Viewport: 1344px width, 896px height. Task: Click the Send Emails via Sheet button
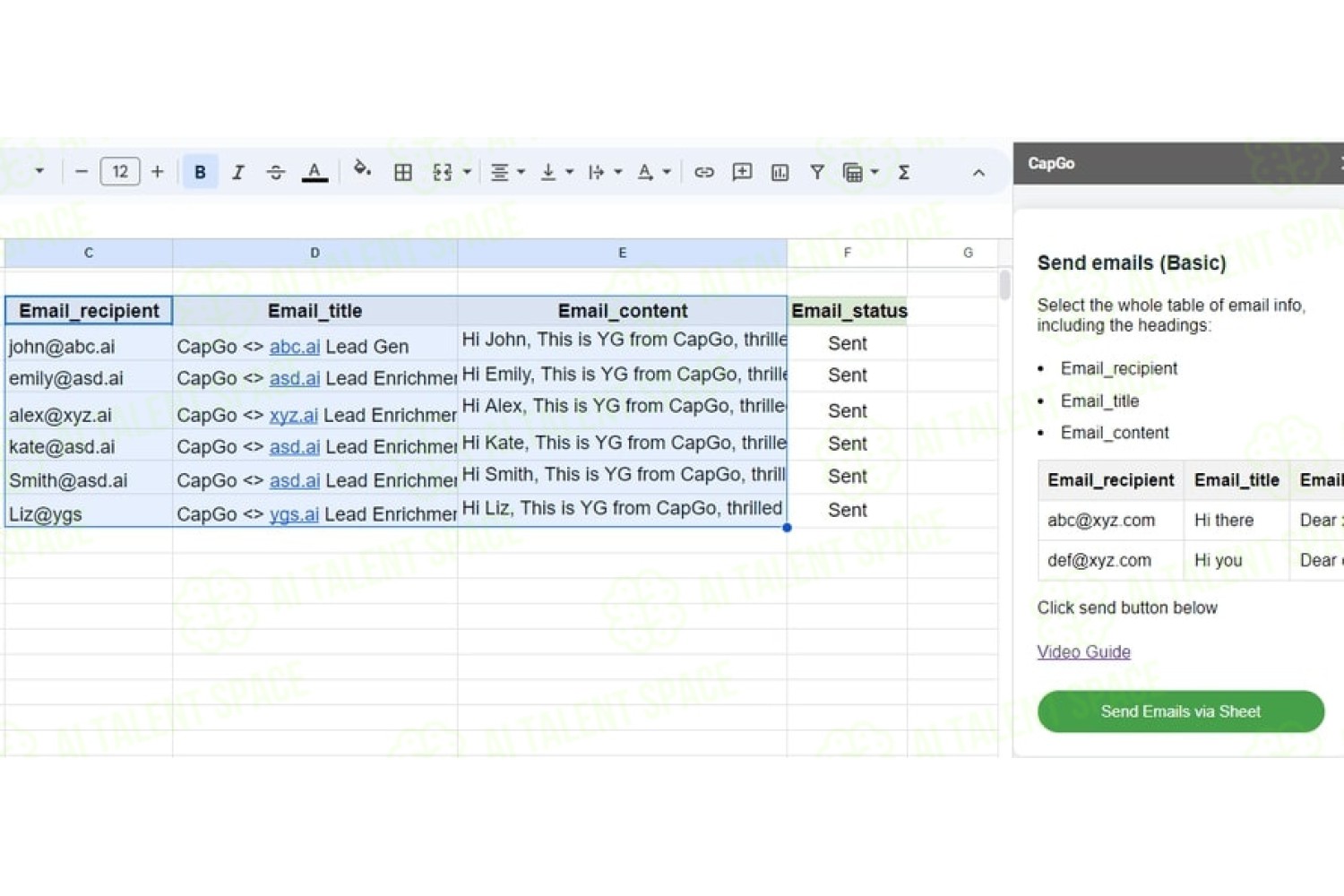(1181, 711)
